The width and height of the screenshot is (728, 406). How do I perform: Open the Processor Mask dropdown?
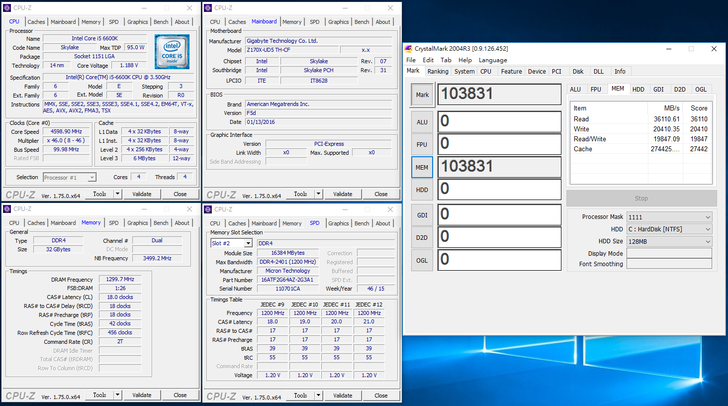(667, 217)
